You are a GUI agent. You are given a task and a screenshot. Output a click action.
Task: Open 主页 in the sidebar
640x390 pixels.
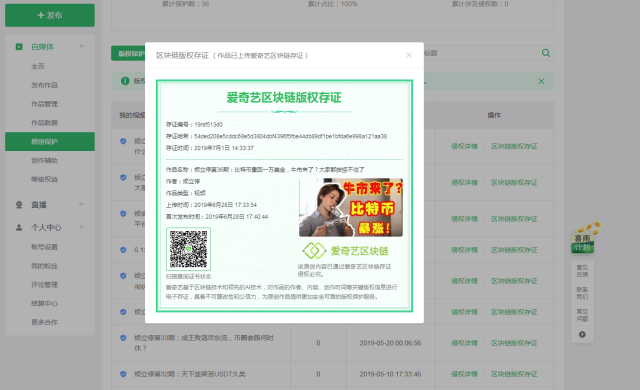coord(38,66)
